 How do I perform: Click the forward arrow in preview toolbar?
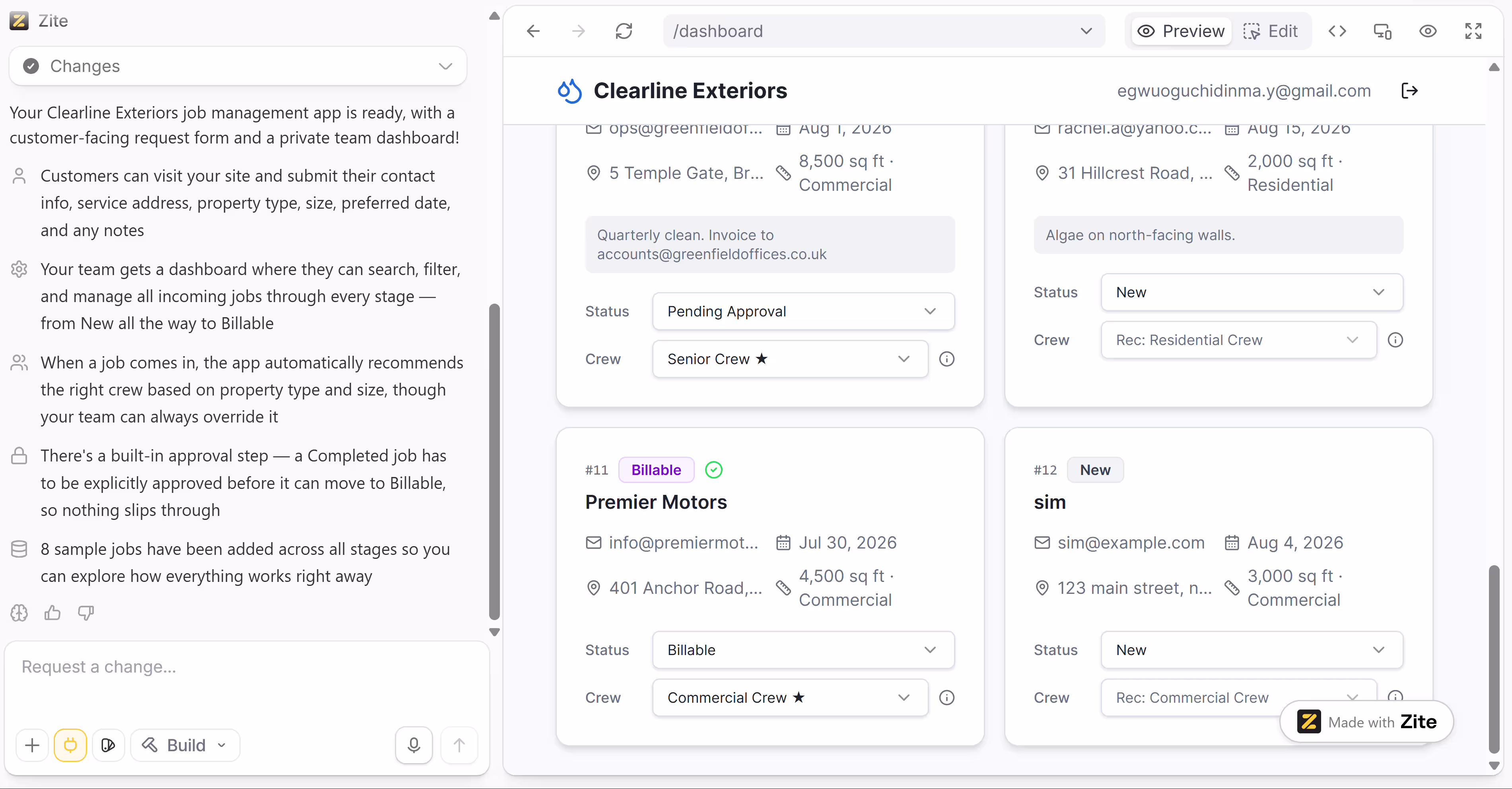578,31
